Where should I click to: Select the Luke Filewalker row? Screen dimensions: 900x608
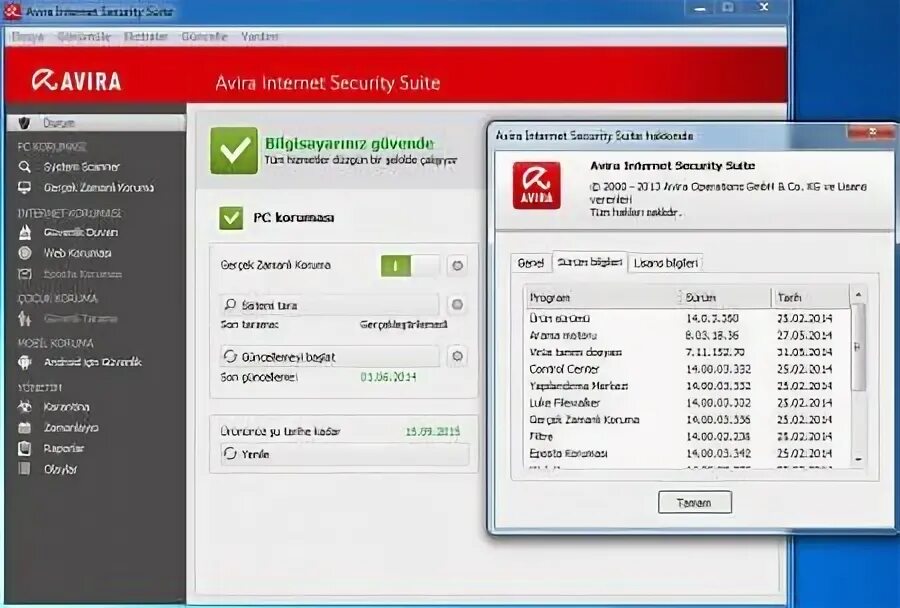coord(688,403)
